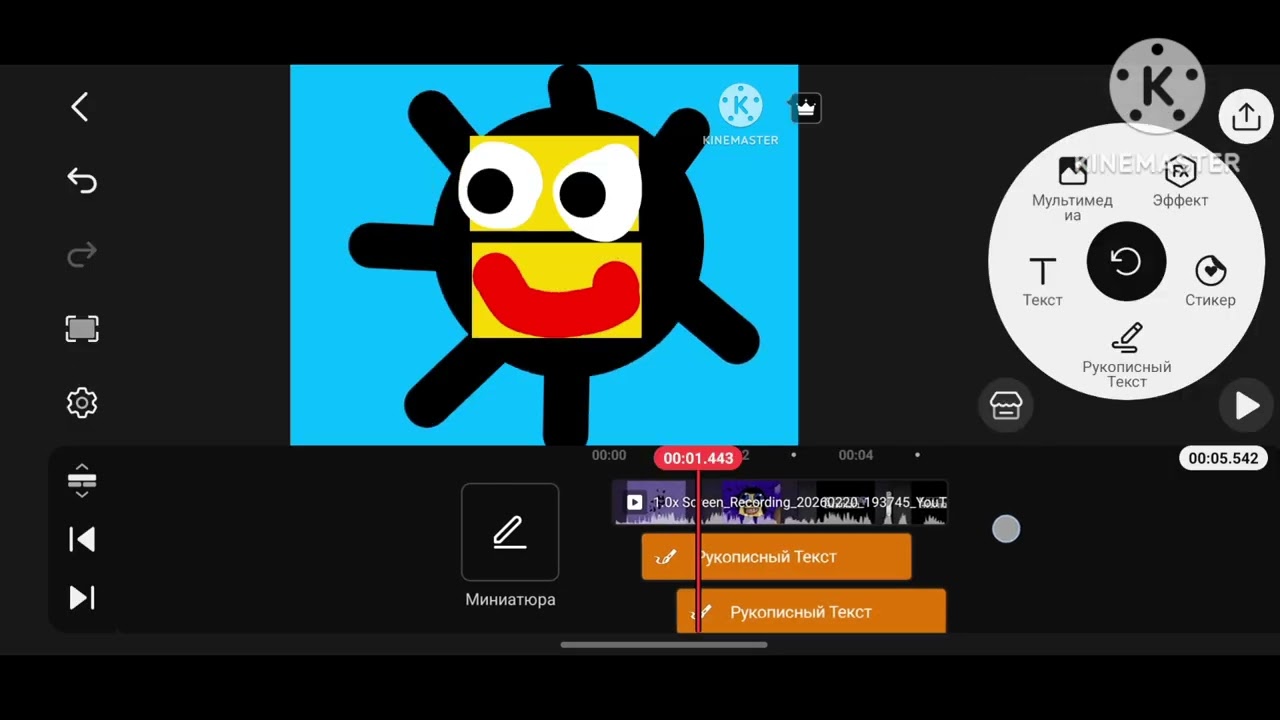Click the 00:00 timeline ruler mark

[609, 455]
